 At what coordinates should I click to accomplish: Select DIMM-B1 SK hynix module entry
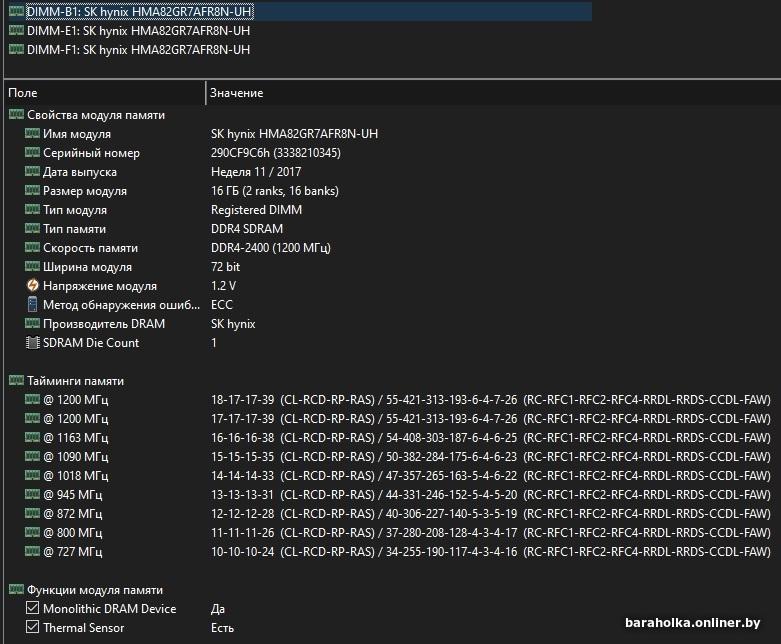click(139, 11)
